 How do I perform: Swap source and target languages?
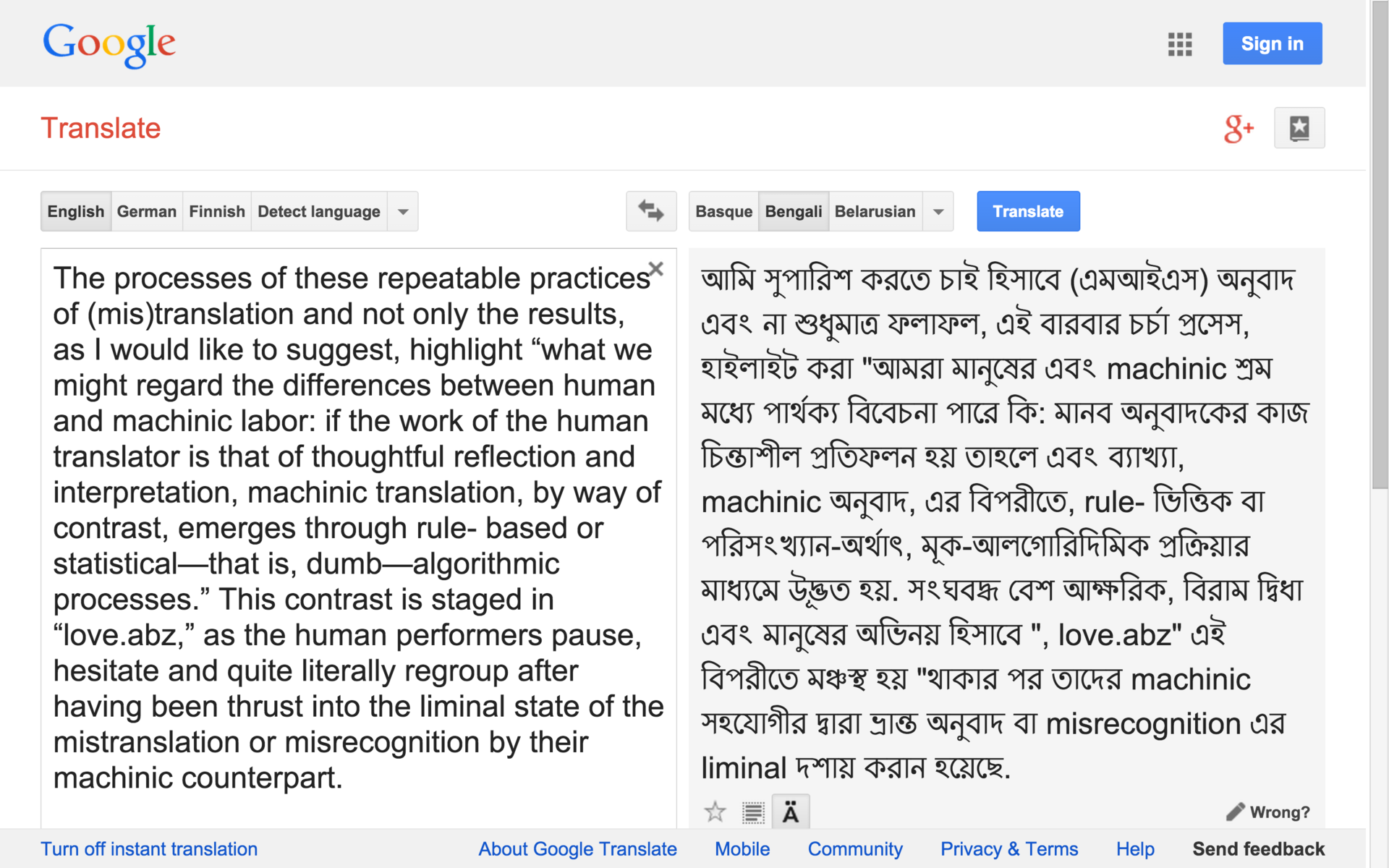coord(650,211)
